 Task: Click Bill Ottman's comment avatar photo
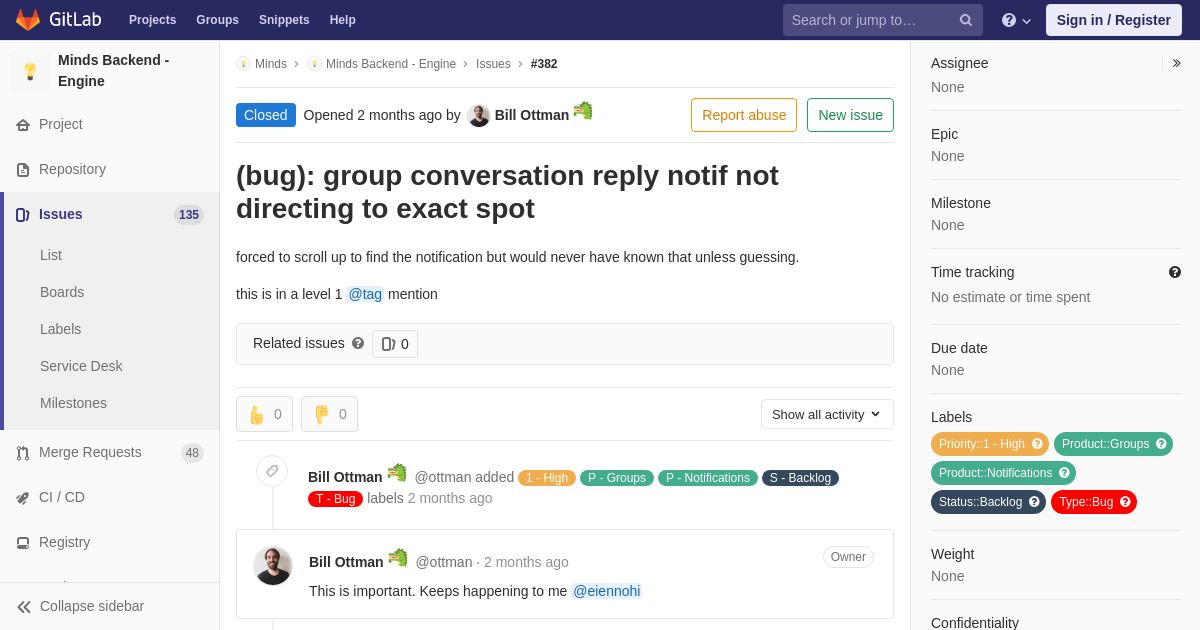pos(273,566)
